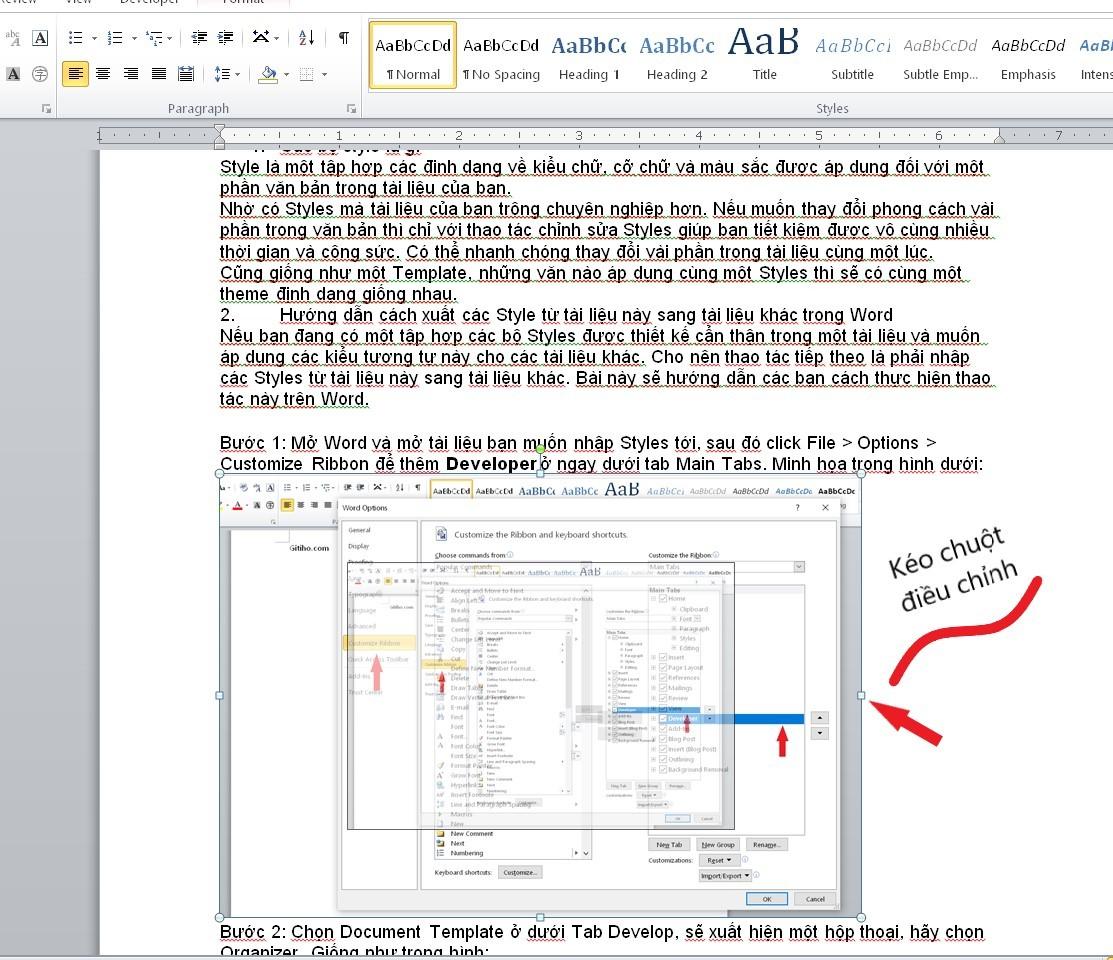Click the Decrease Indent icon

(x=199, y=38)
